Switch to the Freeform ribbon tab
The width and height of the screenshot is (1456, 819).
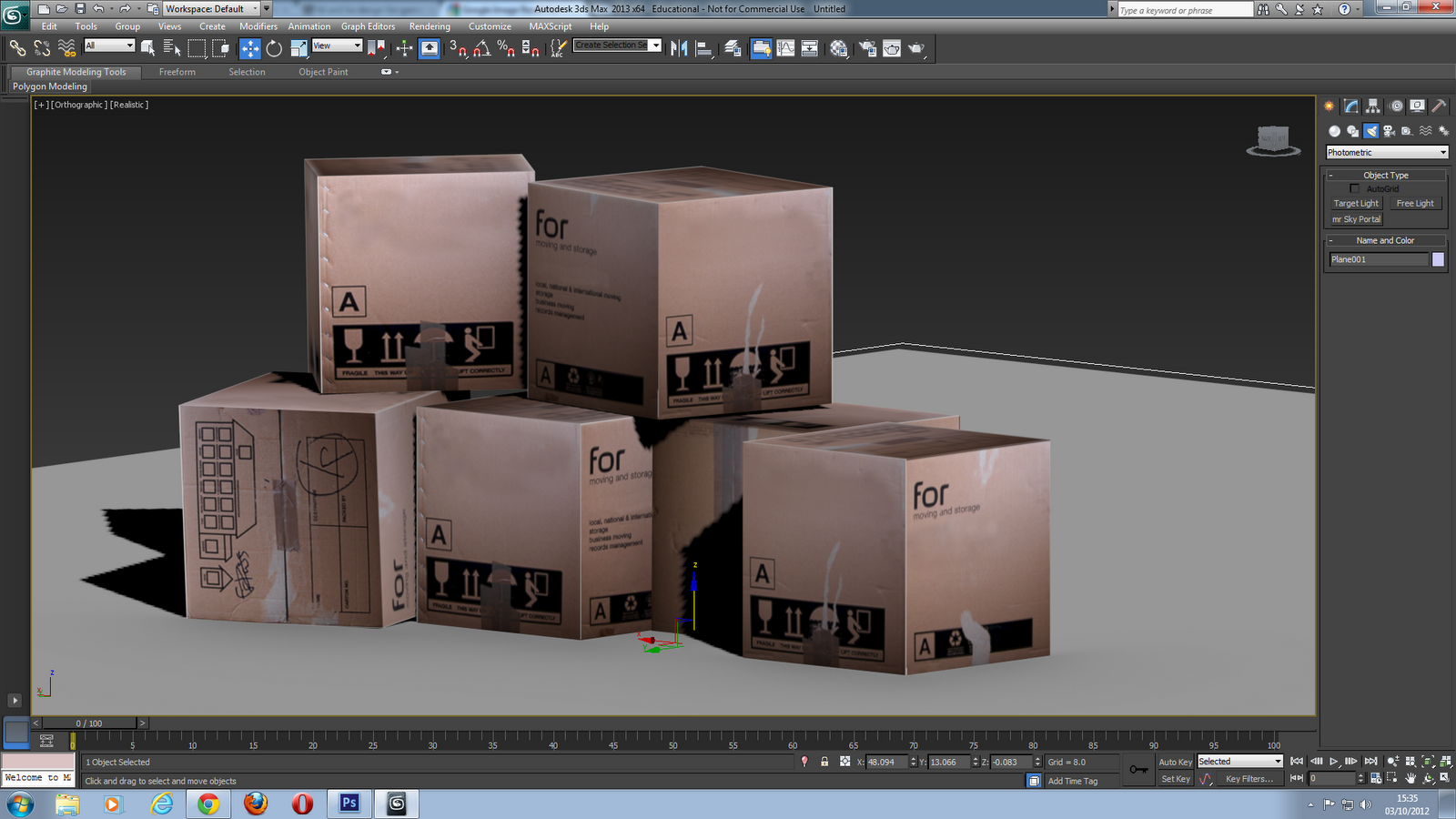[x=177, y=72]
